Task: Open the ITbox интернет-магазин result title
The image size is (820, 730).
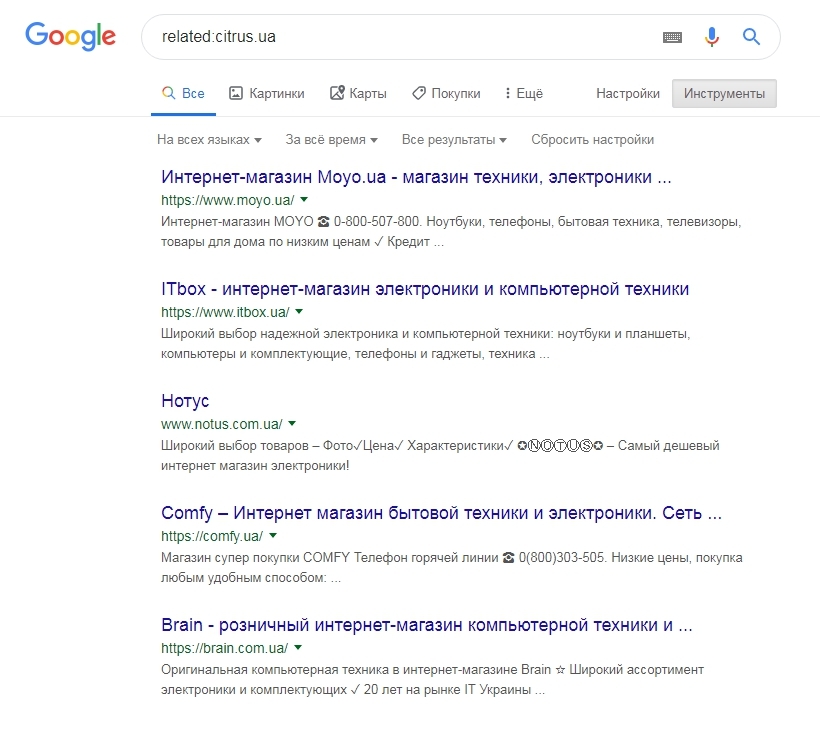Action: tap(425, 289)
